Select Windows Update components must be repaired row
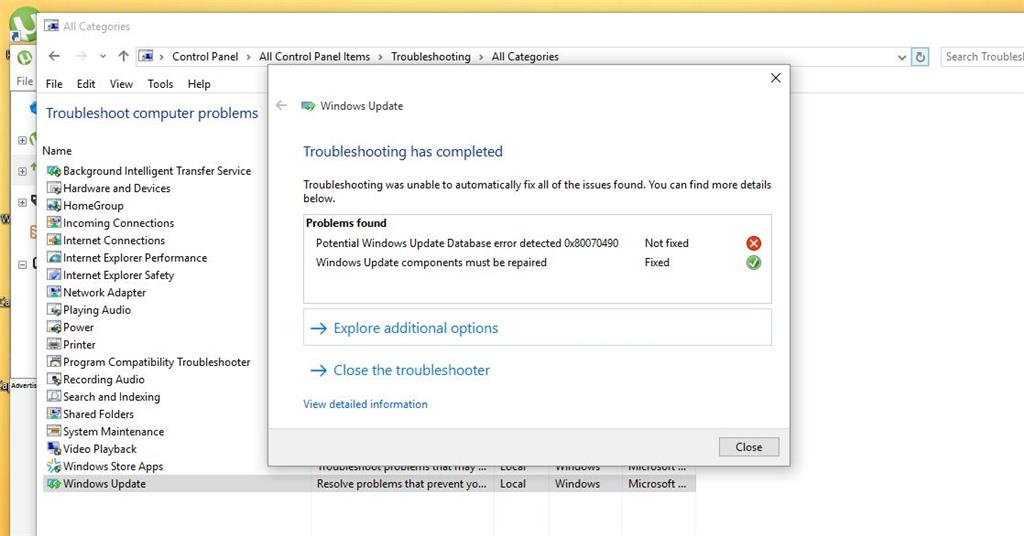Screen dimensions: 1024x536 (537, 262)
